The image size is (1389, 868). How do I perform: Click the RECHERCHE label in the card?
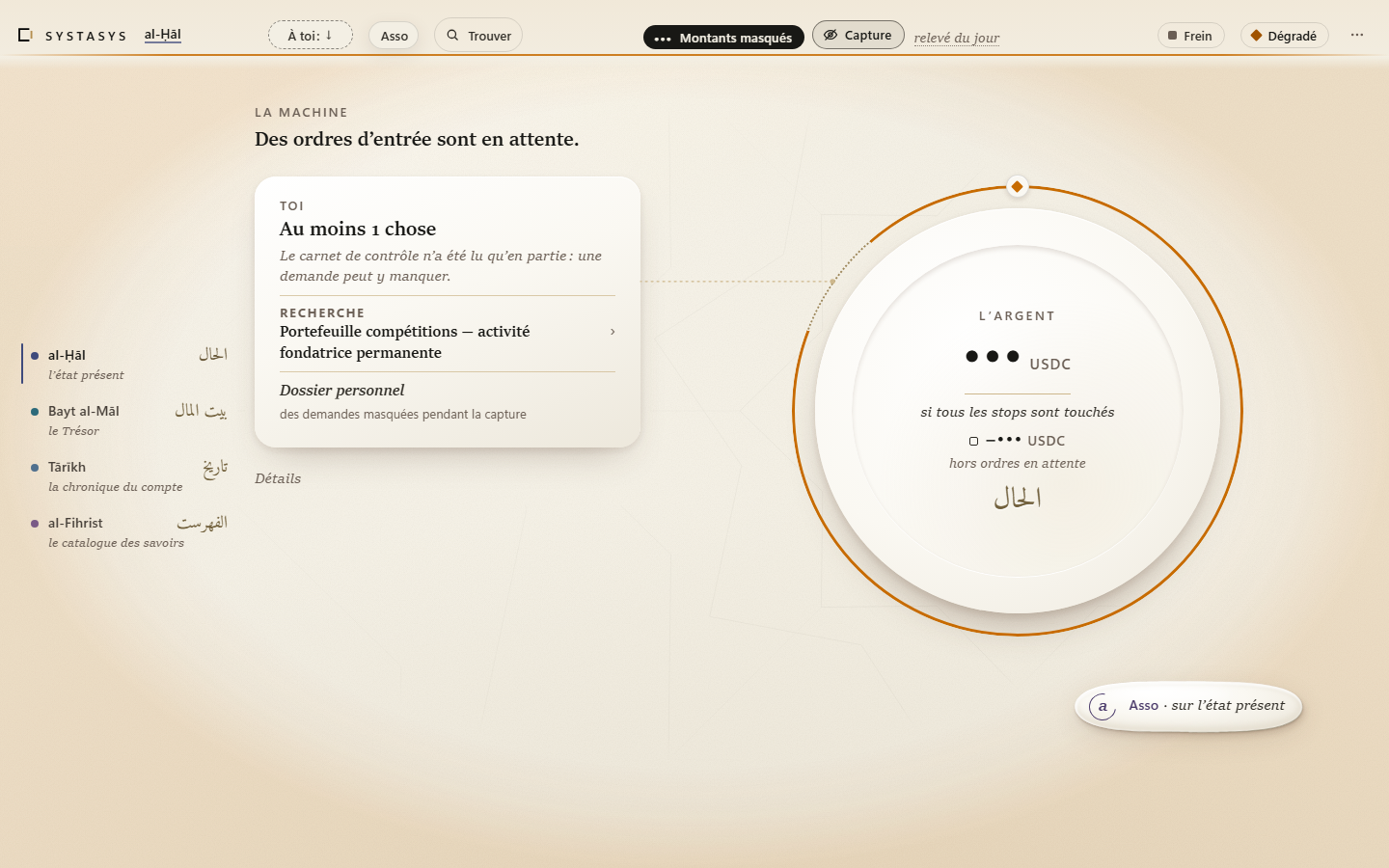pos(322,312)
